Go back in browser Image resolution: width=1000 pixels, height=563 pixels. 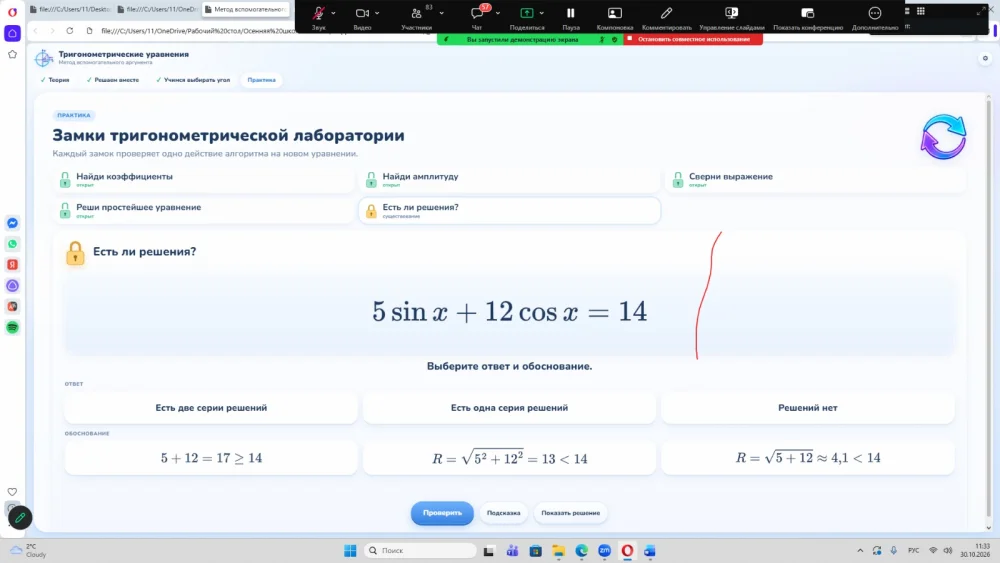click(x=36, y=31)
